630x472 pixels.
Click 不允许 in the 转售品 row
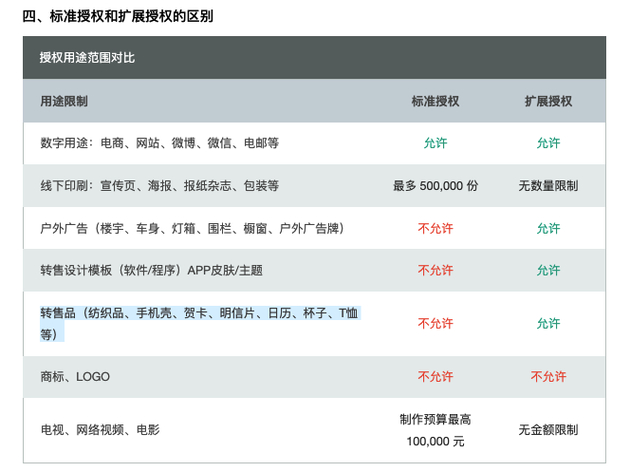tap(435, 323)
